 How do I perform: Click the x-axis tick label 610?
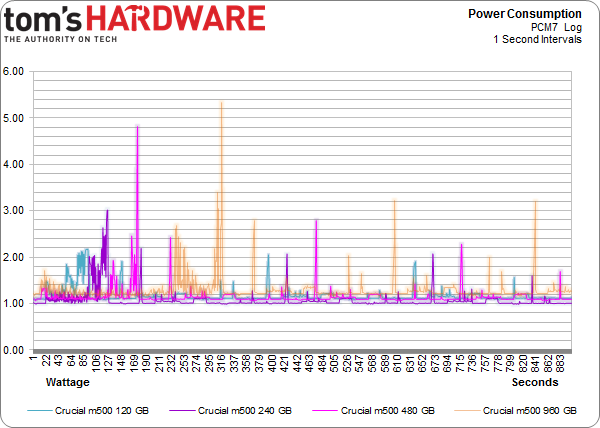396,363
